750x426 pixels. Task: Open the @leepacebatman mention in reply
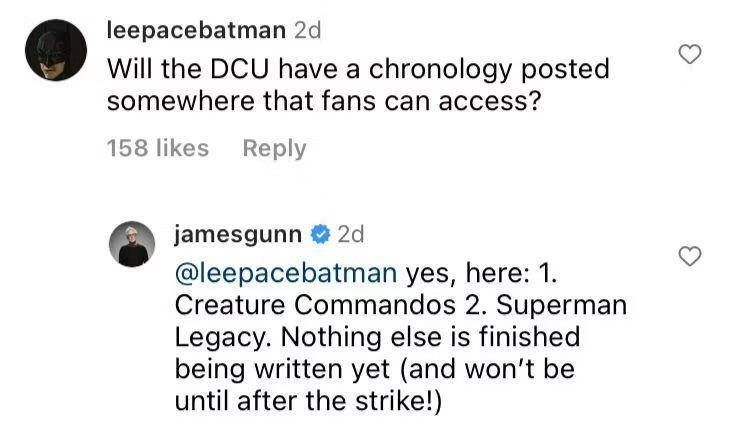[x=286, y=273]
